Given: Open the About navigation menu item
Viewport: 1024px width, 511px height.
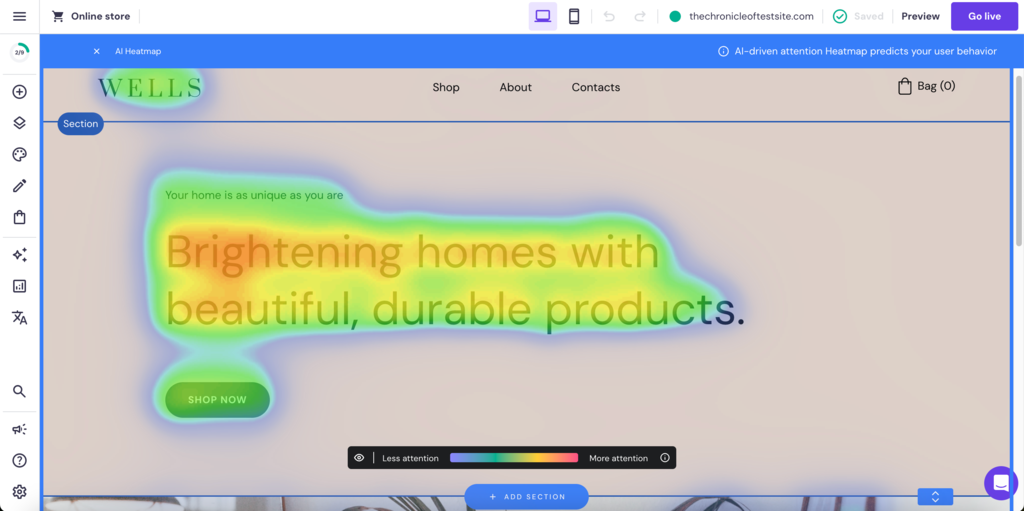Looking at the screenshot, I should (515, 88).
